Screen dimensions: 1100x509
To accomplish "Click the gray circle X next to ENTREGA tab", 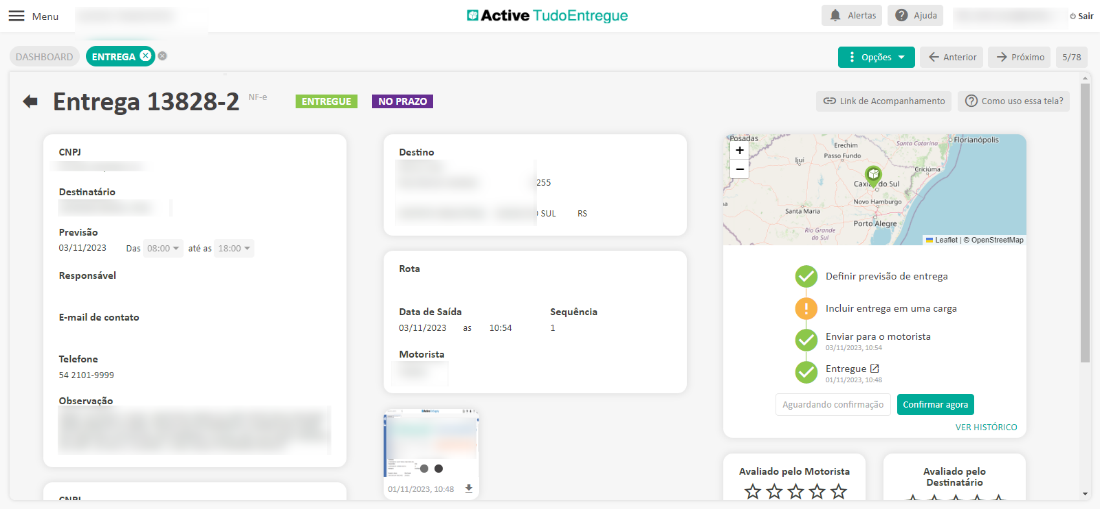I will (162, 56).
